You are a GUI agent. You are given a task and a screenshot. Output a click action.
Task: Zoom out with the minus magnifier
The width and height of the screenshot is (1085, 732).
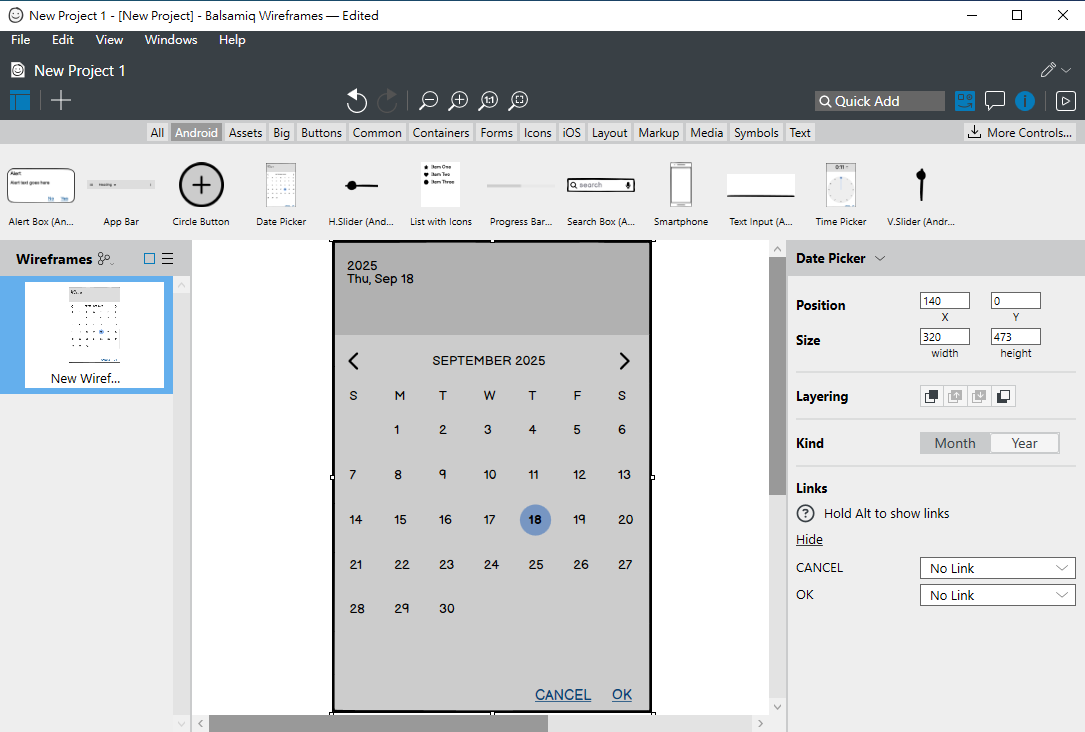(428, 101)
